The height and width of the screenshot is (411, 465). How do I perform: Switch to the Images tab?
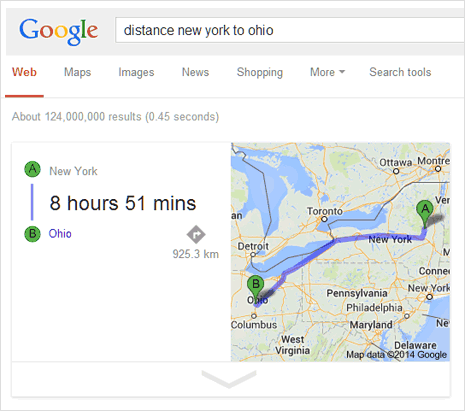136,72
